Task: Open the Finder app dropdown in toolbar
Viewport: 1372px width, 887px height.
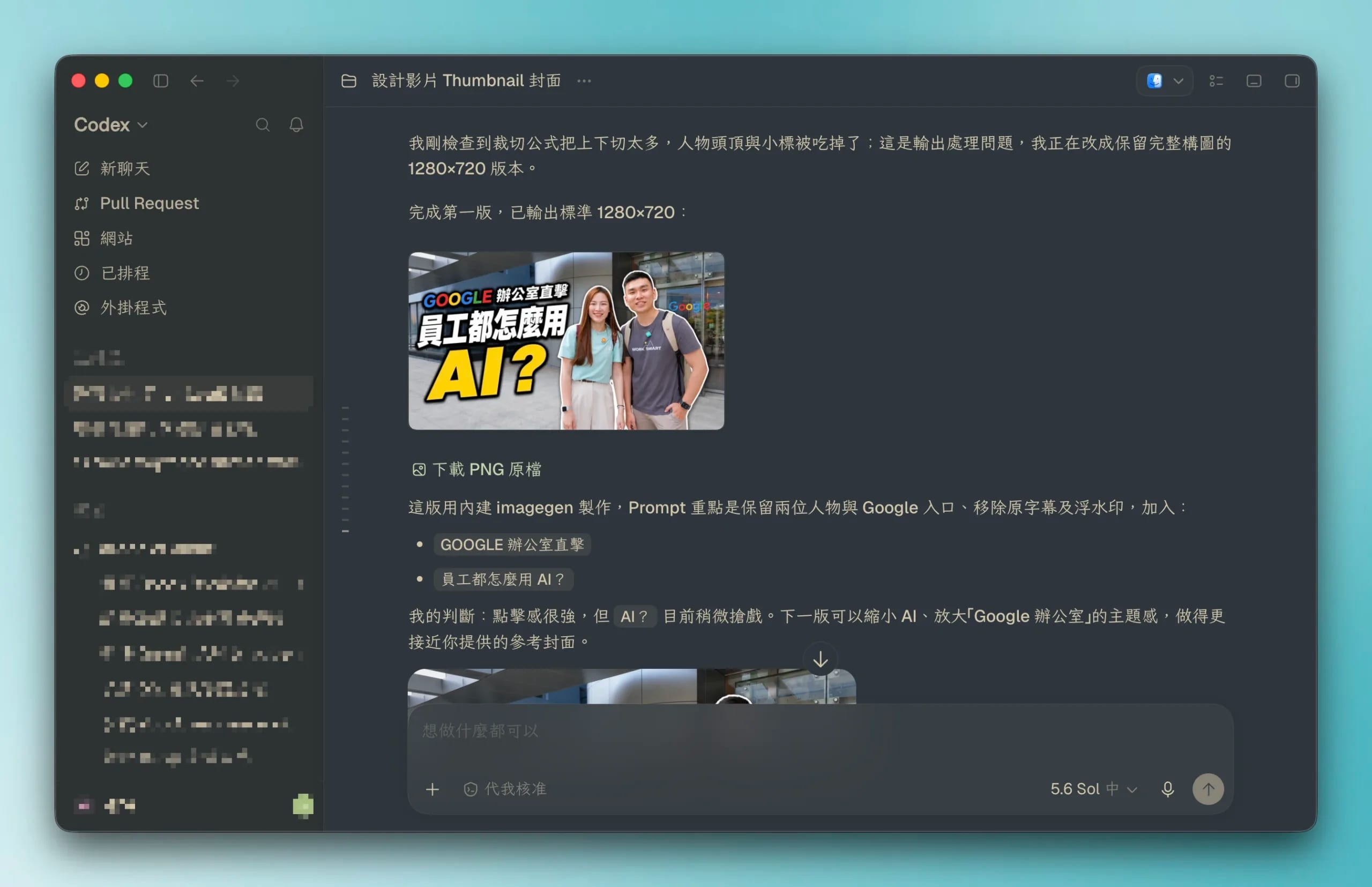Action: pyautogui.click(x=1165, y=80)
